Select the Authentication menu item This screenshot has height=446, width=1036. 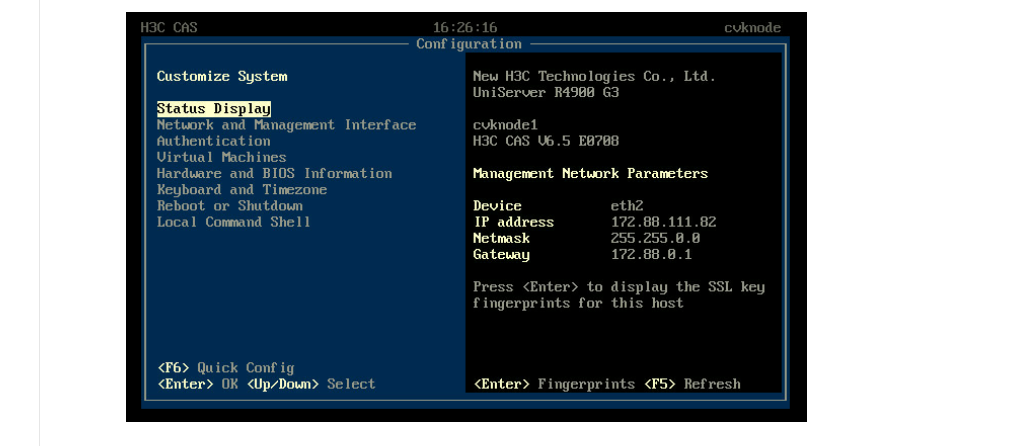pos(213,141)
